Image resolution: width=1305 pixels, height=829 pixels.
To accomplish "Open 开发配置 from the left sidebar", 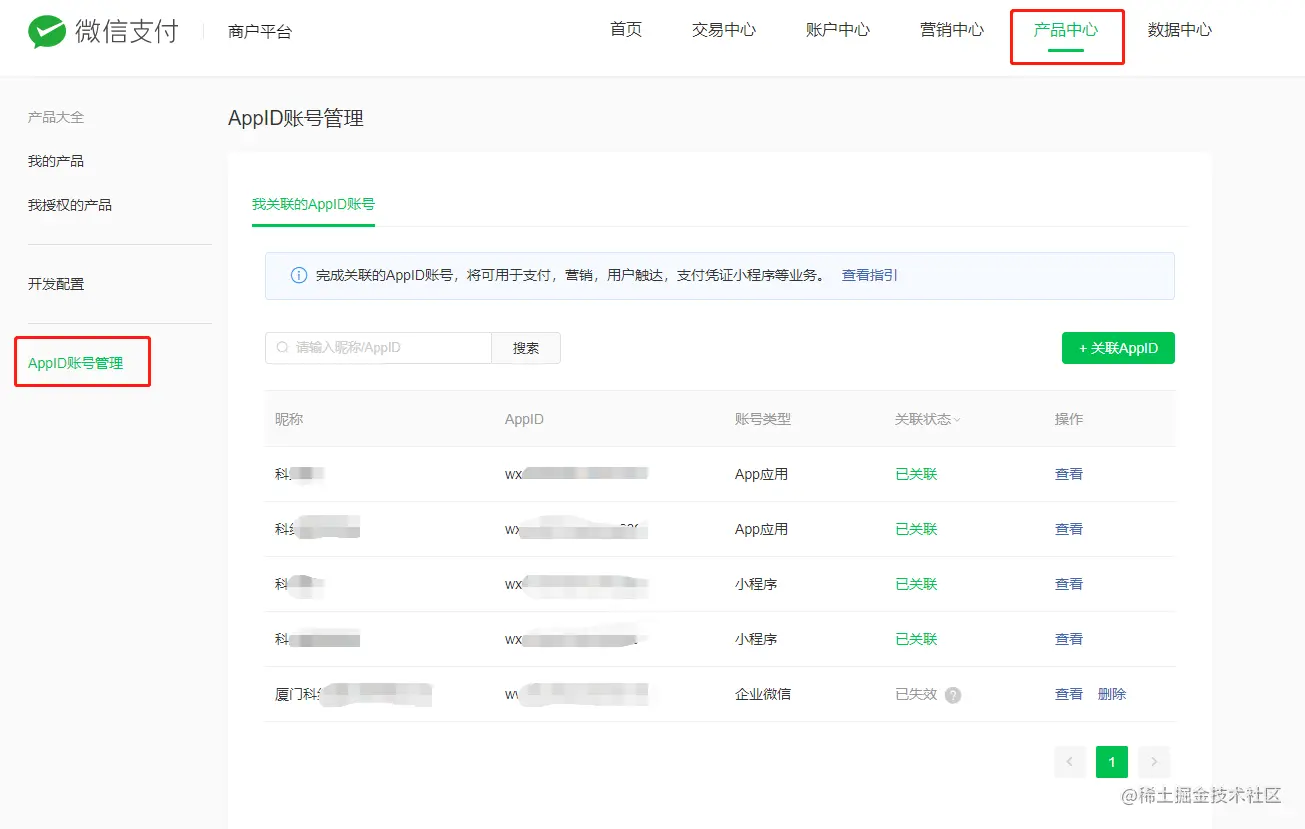I will [x=56, y=283].
